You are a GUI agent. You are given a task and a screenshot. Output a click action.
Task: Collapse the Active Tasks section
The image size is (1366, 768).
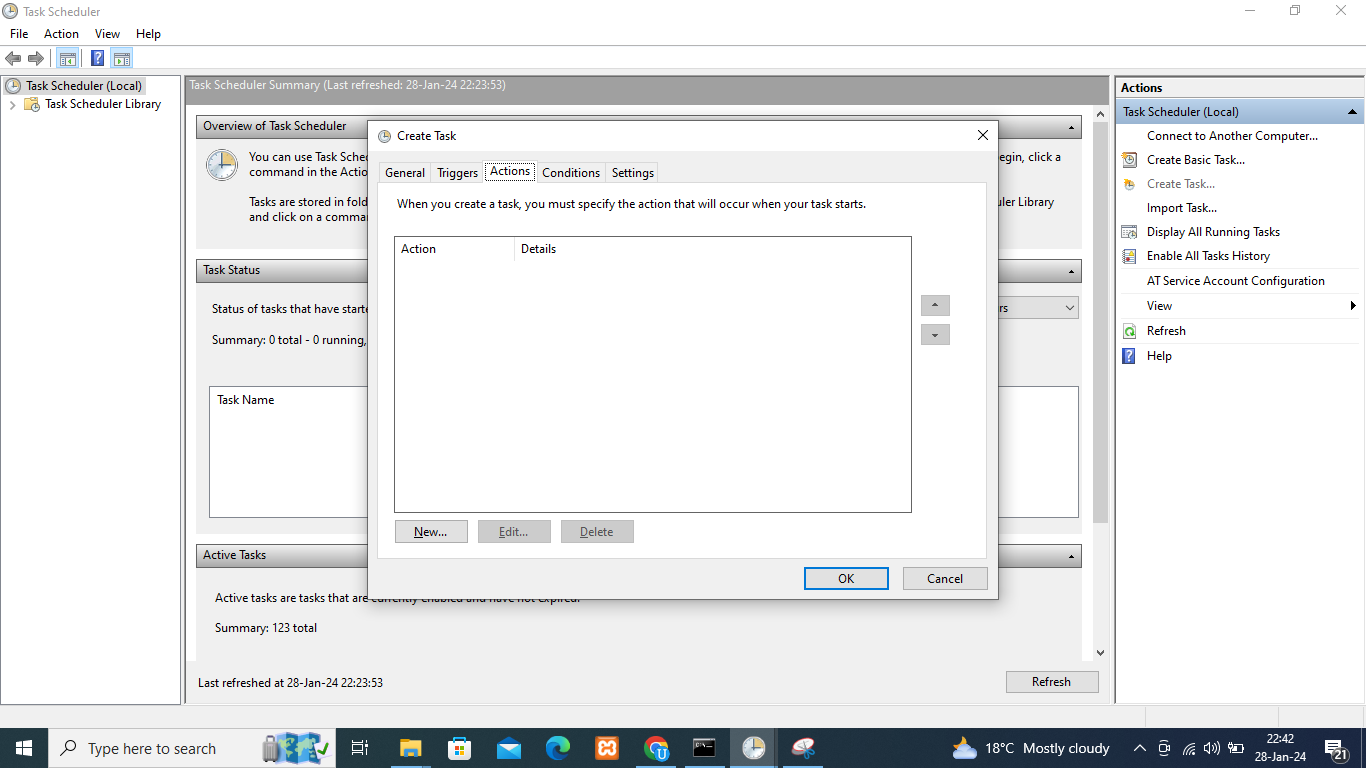point(1072,556)
